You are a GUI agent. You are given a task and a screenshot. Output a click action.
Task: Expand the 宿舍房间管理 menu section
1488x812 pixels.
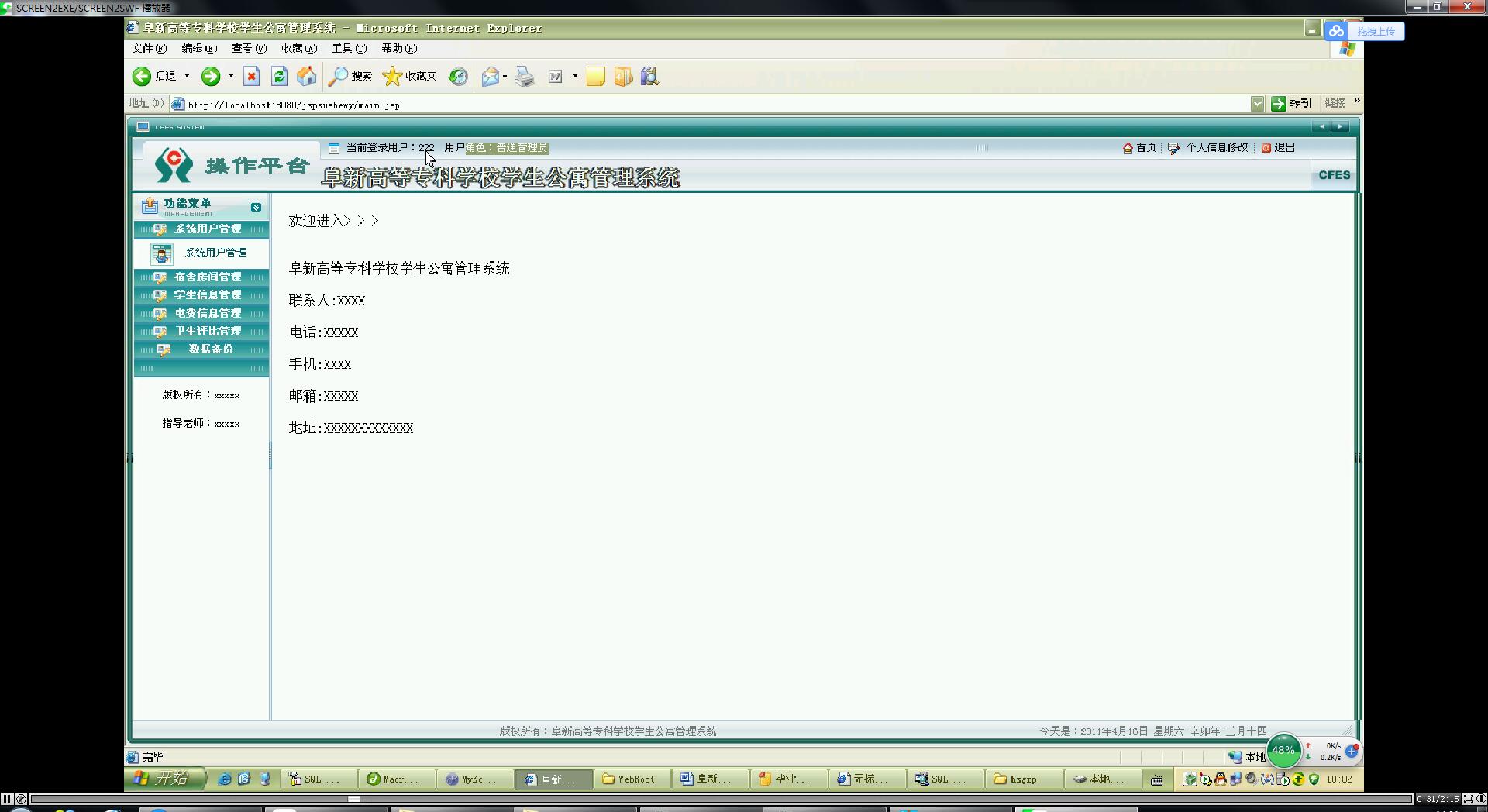201,277
